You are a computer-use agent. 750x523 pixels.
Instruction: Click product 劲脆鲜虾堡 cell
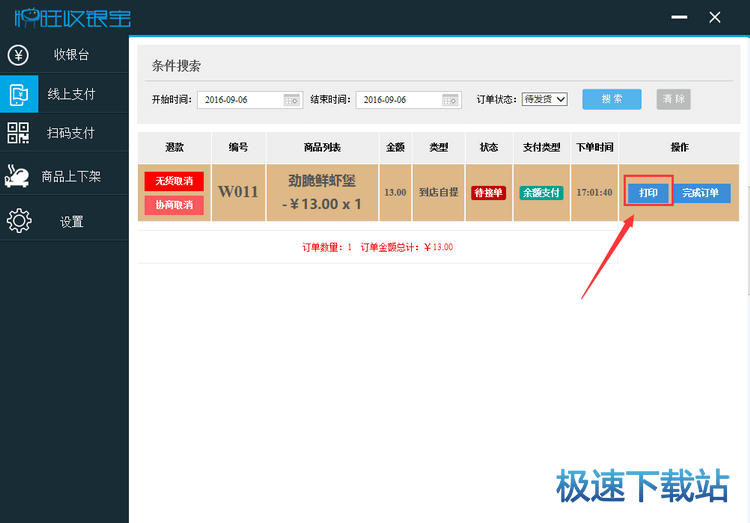(322, 192)
